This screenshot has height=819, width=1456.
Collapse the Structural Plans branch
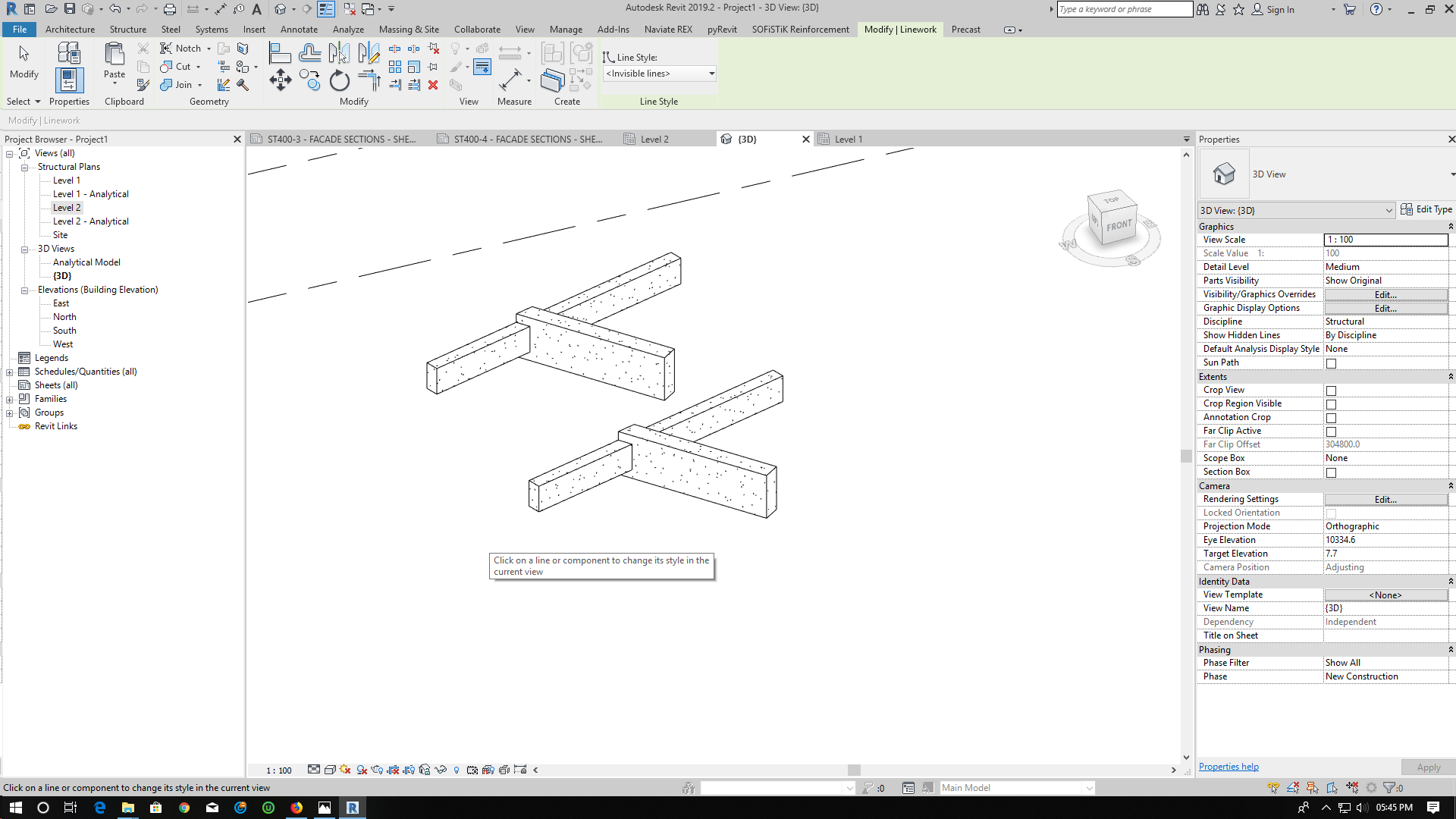coord(24,167)
